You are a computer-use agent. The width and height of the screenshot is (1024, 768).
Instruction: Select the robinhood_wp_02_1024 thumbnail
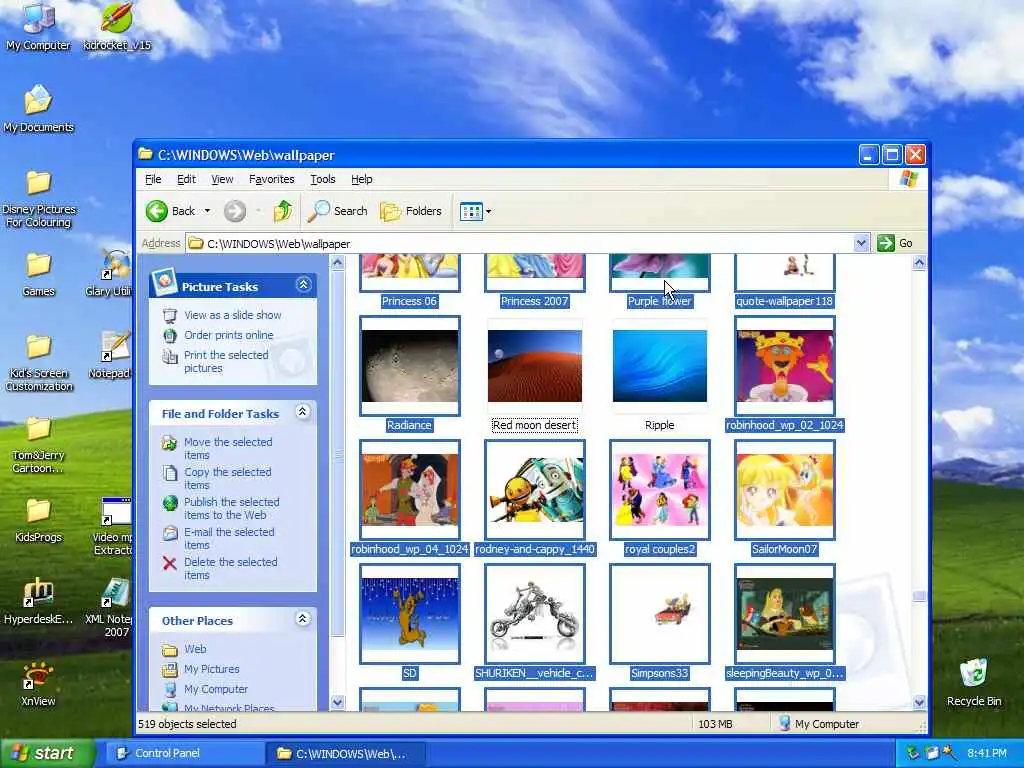click(x=785, y=366)
